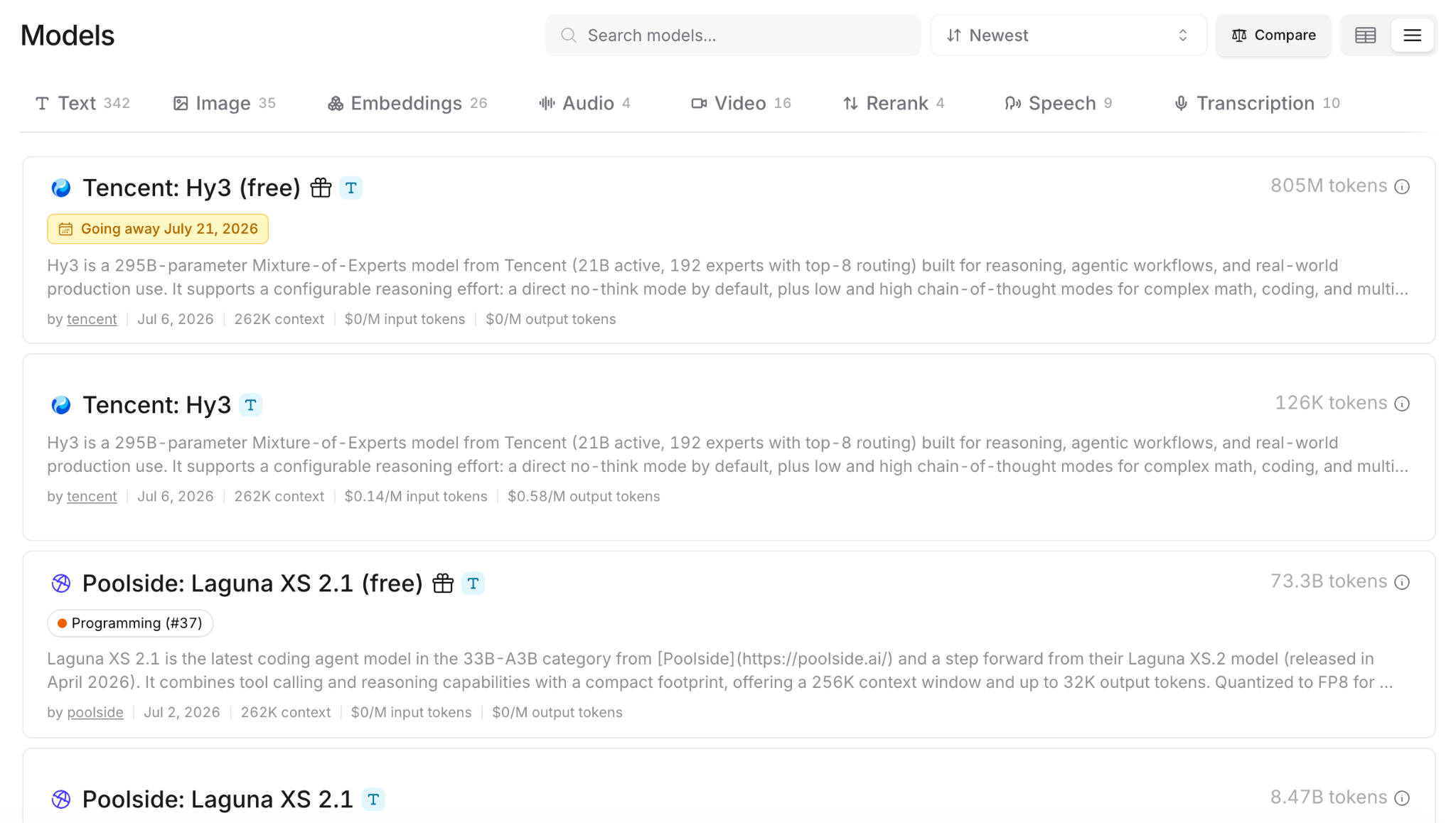Screen dimensions: 1456x823
Task: Click text badge on Laguna XS 2.1 (free)
Action: 473,583
